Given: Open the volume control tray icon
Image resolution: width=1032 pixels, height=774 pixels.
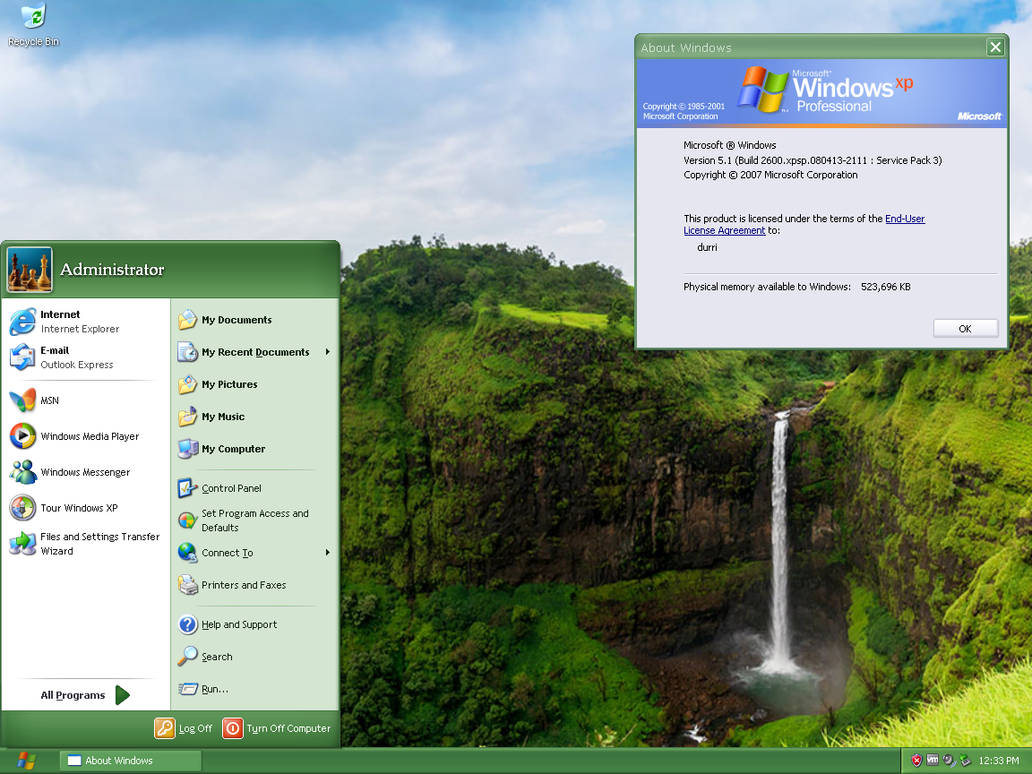Looking at the screenshot, I should tap(948, 760).
